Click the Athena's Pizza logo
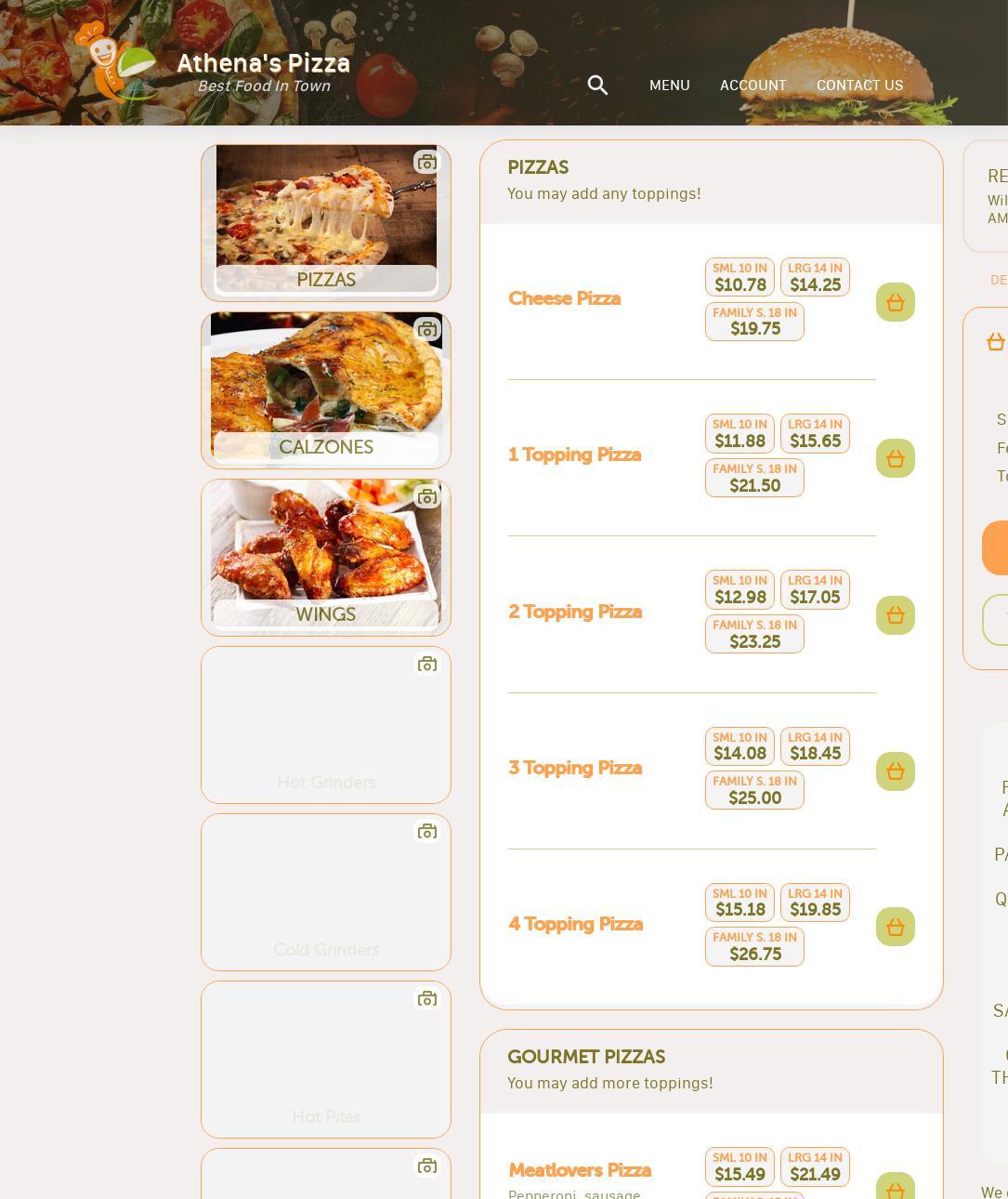Viewport: 1008px width, 1199px height. (x=212, y=62)
